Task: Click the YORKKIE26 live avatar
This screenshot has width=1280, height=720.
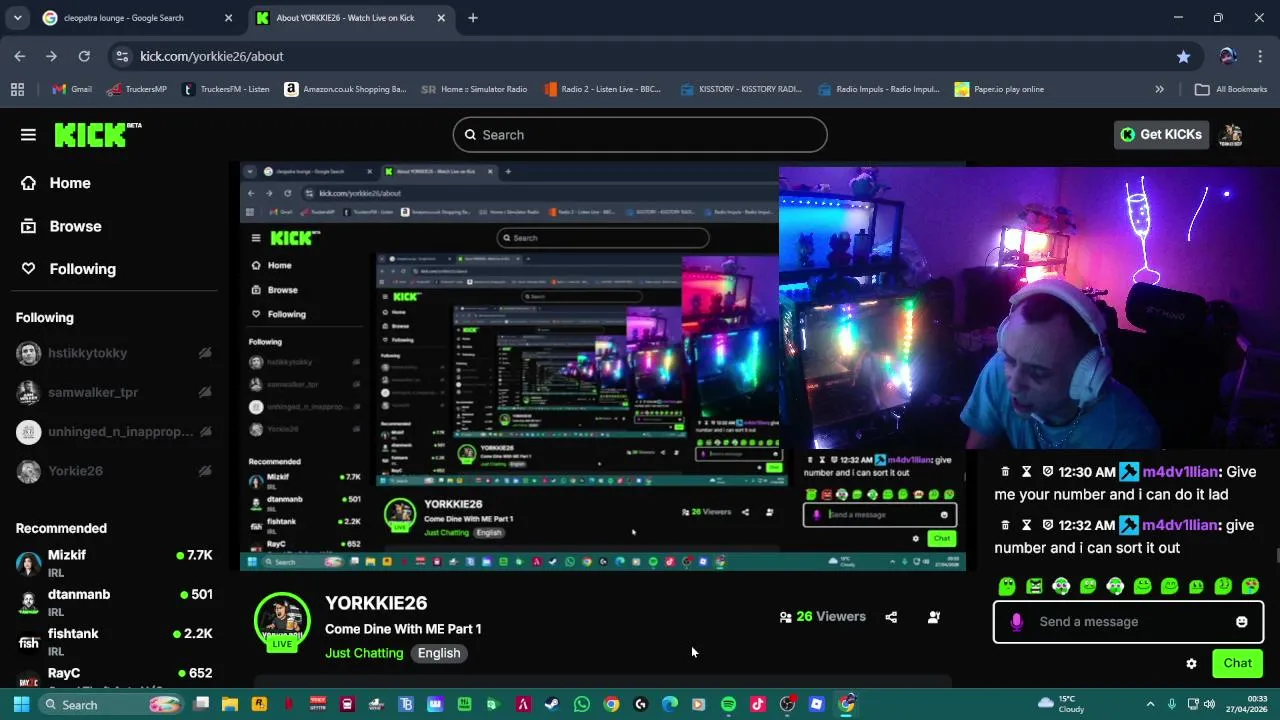Action: click(282, 621)
